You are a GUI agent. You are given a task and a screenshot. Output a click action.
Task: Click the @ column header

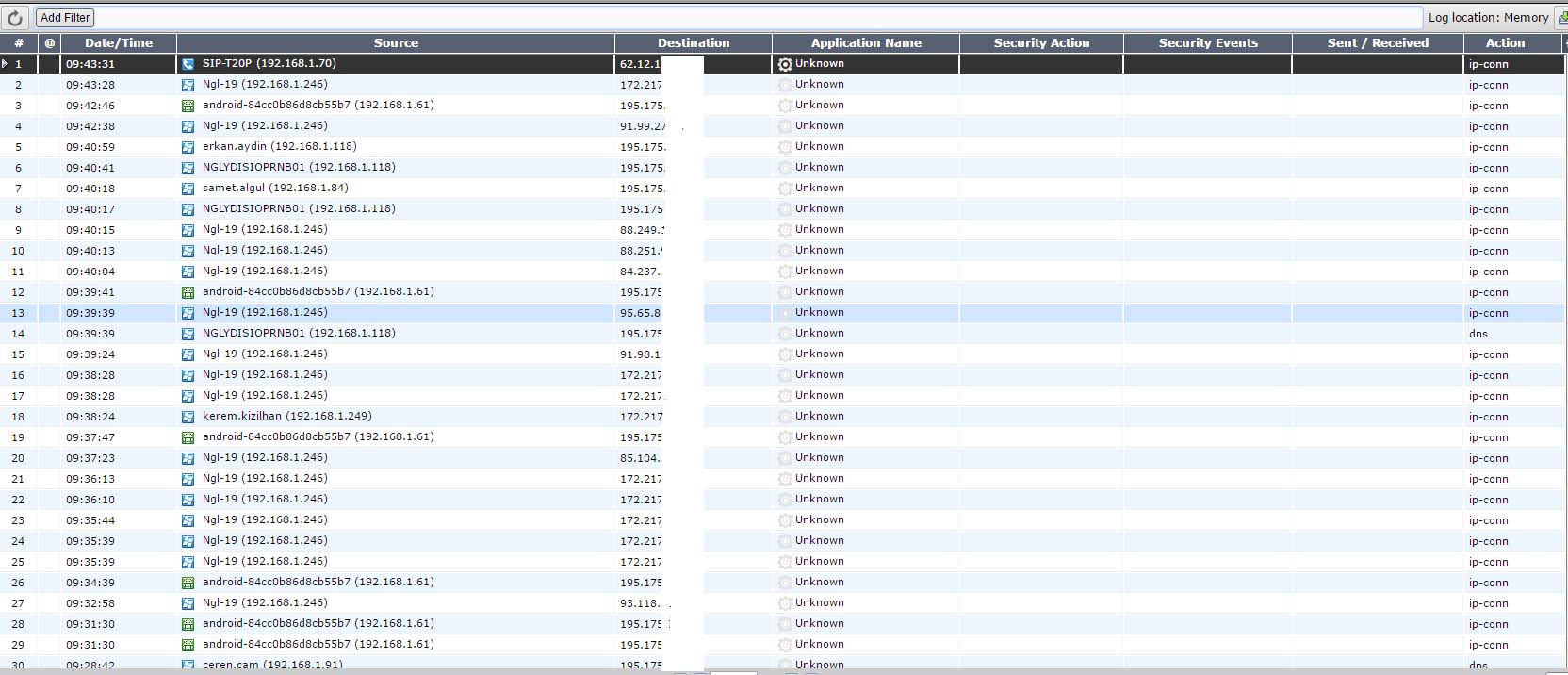point(49,43)
